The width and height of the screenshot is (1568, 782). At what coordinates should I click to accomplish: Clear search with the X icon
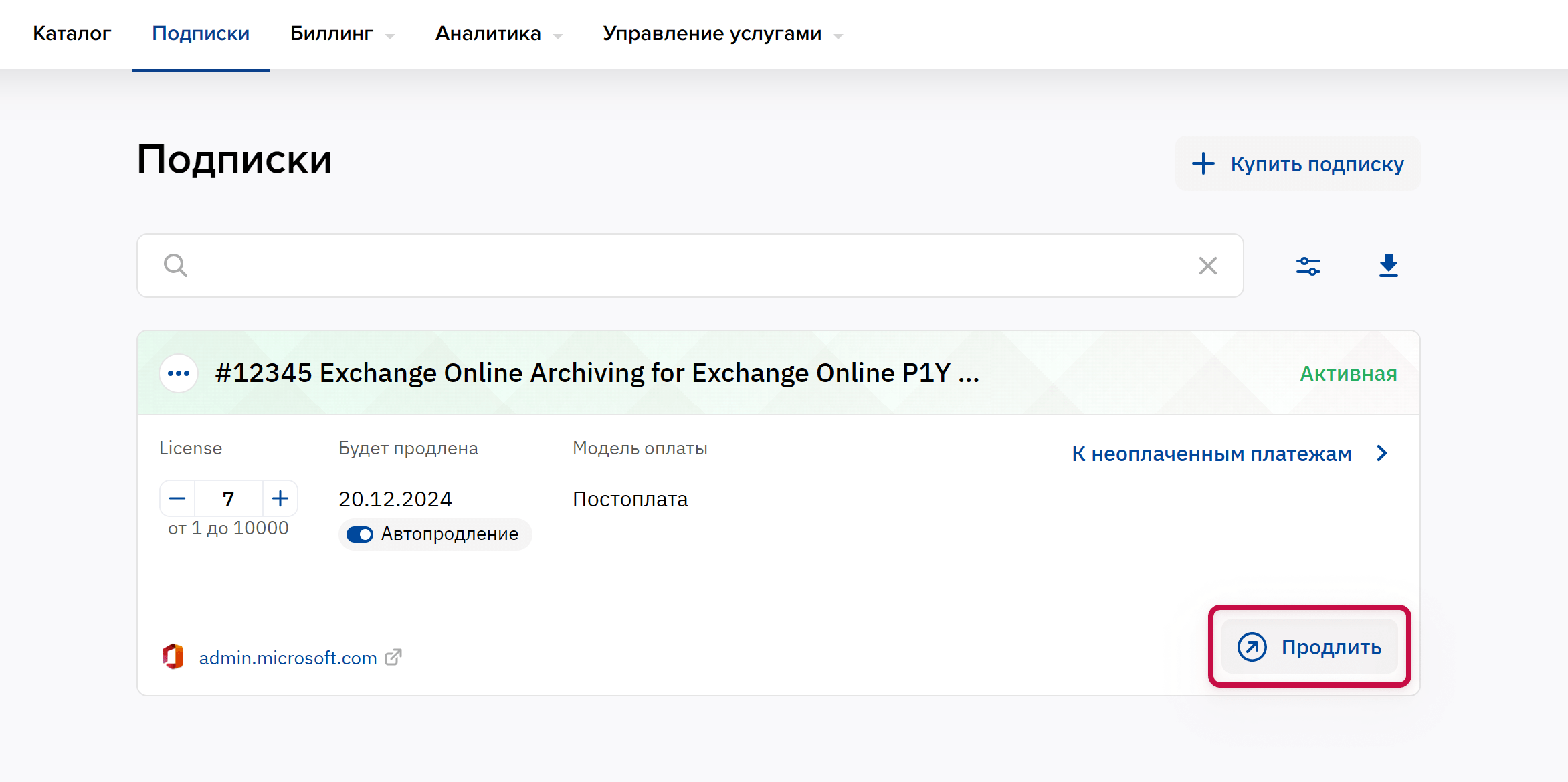(1207, 266)
